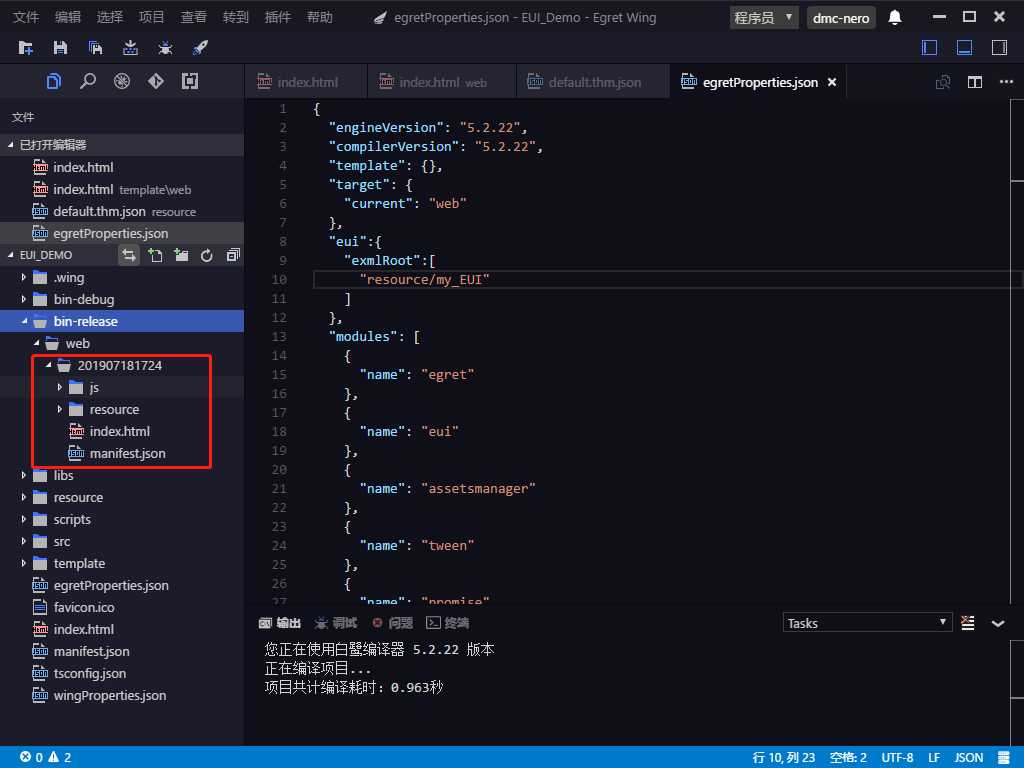Toggle the bottom panel layout icon
The image size is (1024, 768).
(964, 48)
